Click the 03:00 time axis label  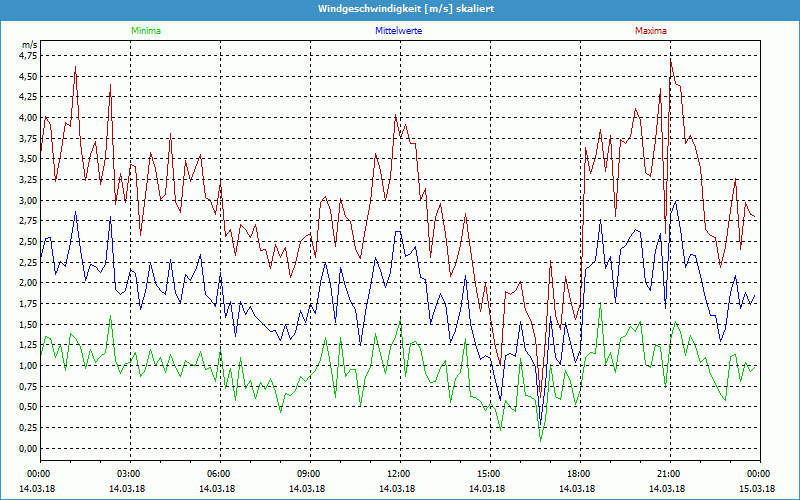tap(129, 474)
